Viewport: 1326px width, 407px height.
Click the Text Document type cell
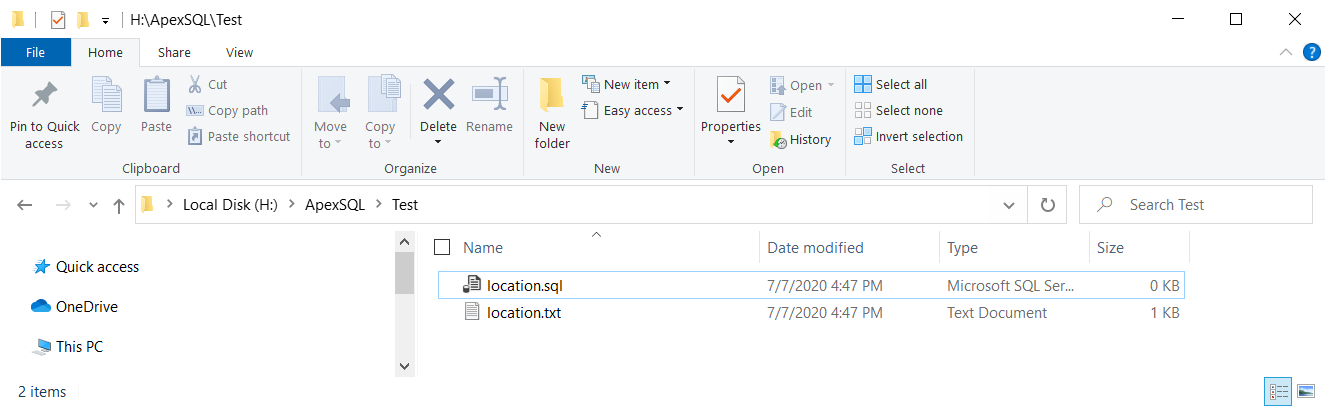pos(997,313)
